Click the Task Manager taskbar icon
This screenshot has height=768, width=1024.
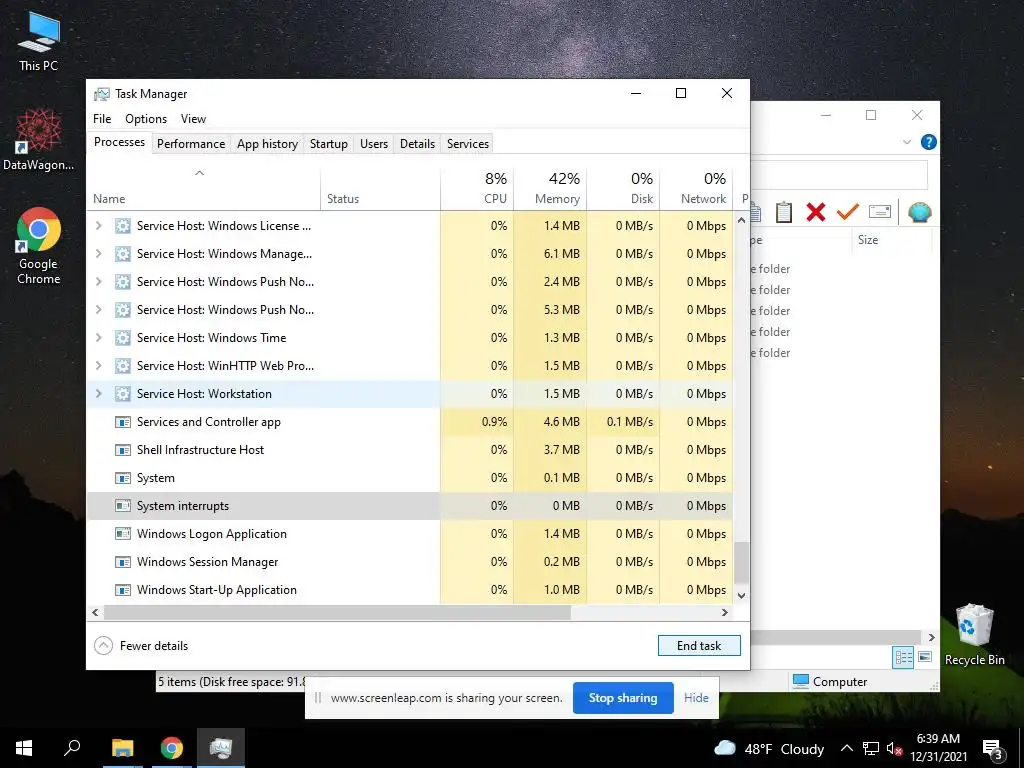[221, 748]
